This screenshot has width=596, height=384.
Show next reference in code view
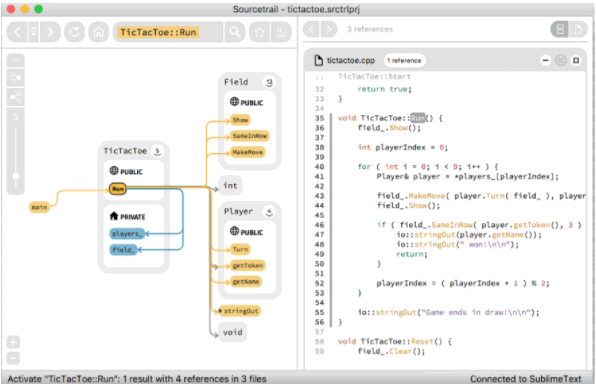[x=329, y=29]
